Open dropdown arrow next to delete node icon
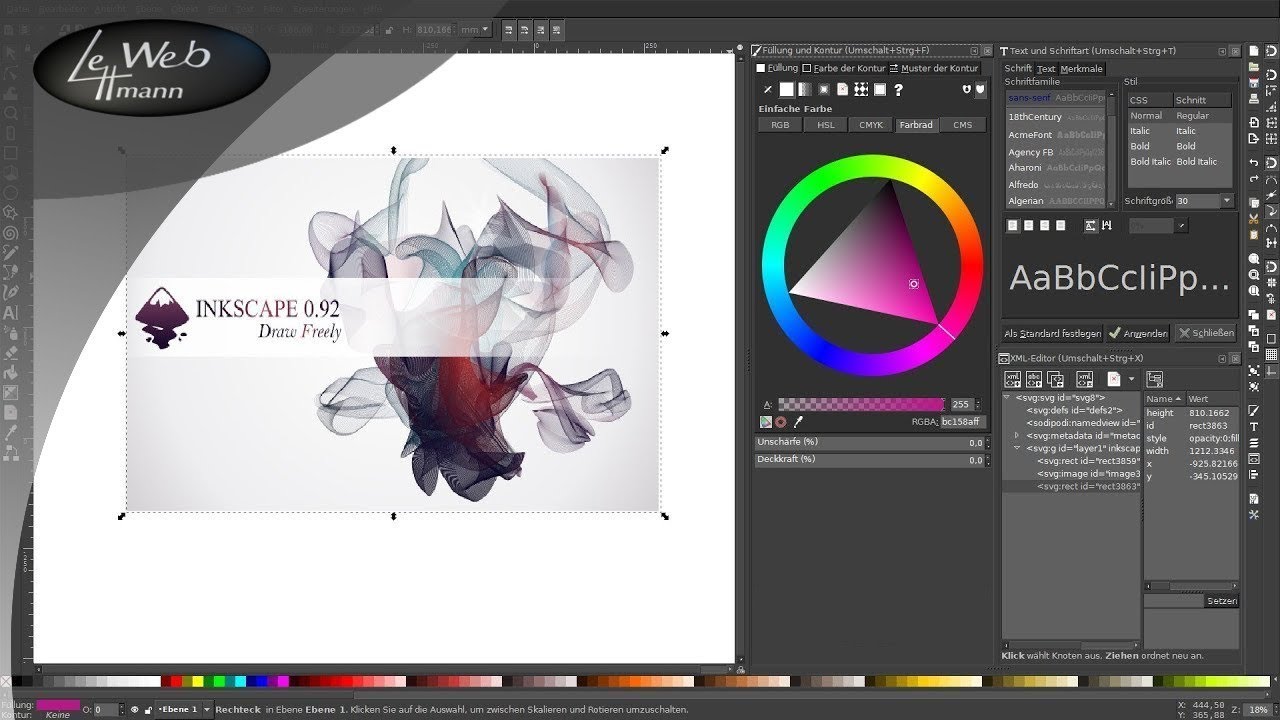The image size is (1280, 720). pos(1132,379)
